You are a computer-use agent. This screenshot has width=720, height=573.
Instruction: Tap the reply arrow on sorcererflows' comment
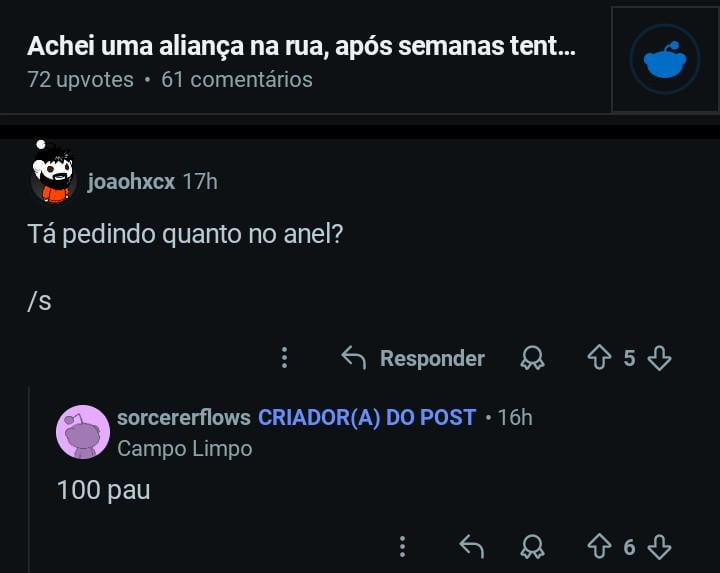(x=470, y=547)
